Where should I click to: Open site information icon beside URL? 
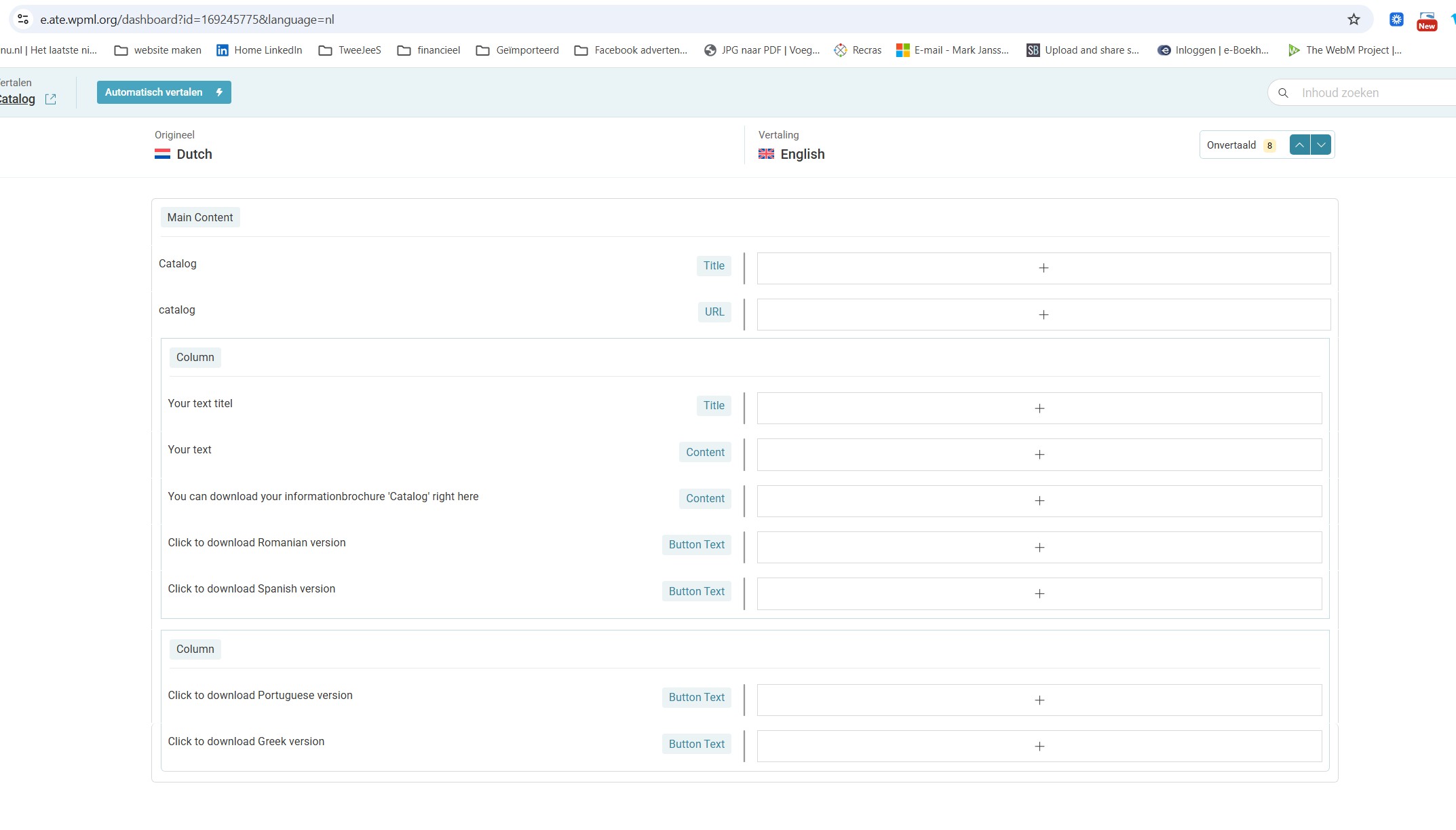[23, 20]
